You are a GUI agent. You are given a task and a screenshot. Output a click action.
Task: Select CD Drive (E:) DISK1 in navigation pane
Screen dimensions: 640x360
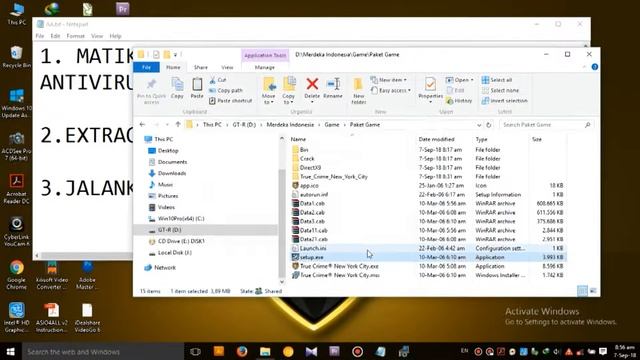181,241
